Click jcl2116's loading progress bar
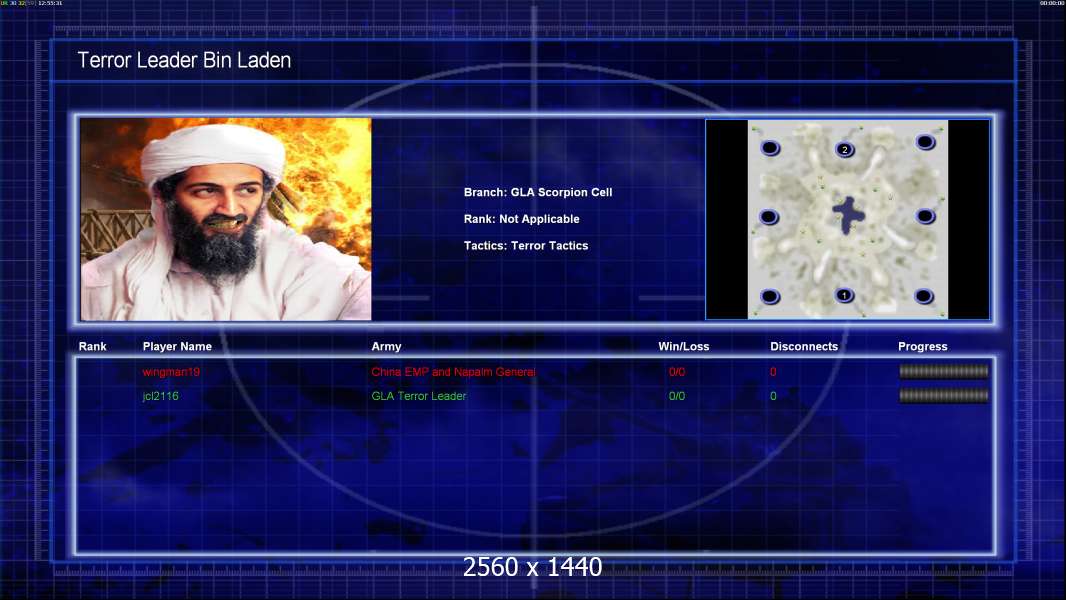 pos(943,395)
